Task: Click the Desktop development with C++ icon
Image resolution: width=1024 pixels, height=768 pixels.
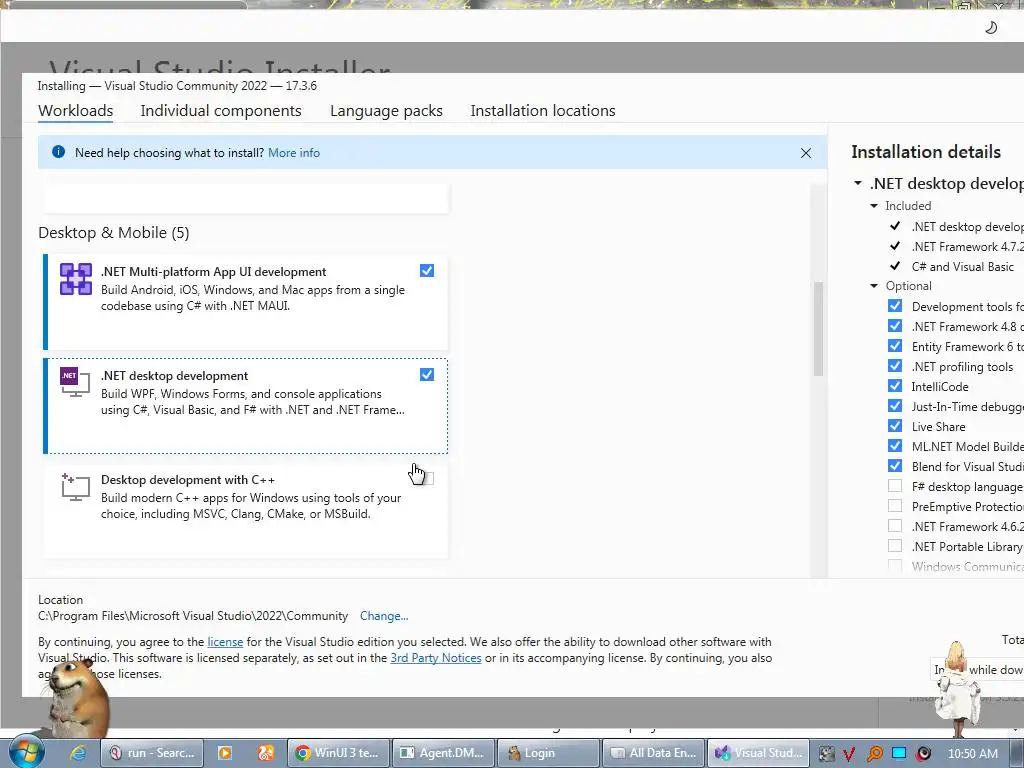Action: tap(75, 487)
